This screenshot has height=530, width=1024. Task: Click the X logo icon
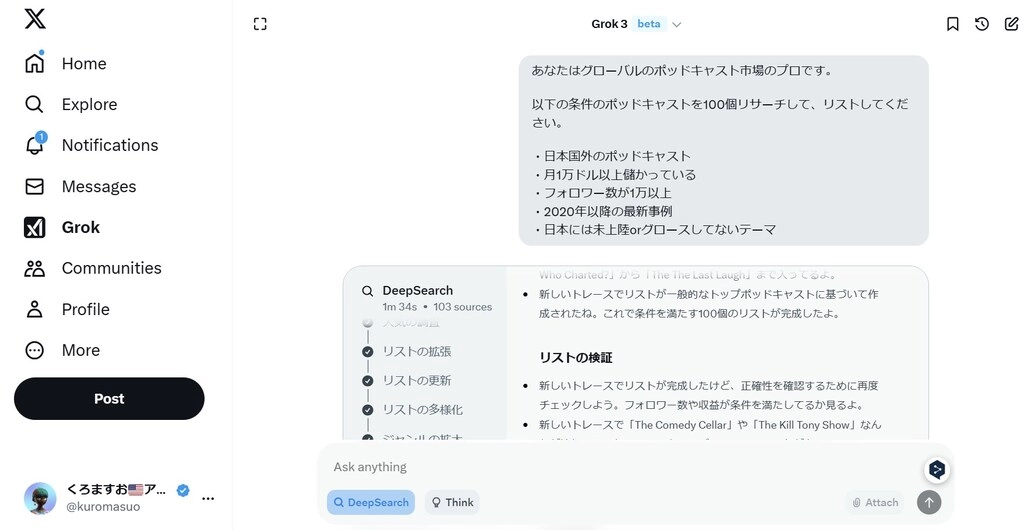click(35, 18)
